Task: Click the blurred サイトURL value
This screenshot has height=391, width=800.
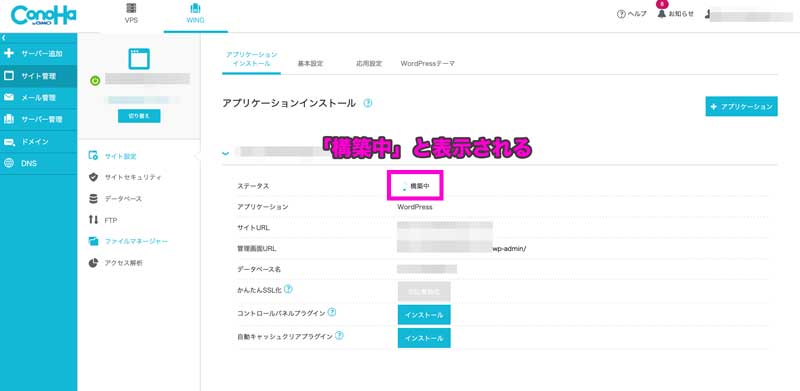Action: [x=445, y=227]
